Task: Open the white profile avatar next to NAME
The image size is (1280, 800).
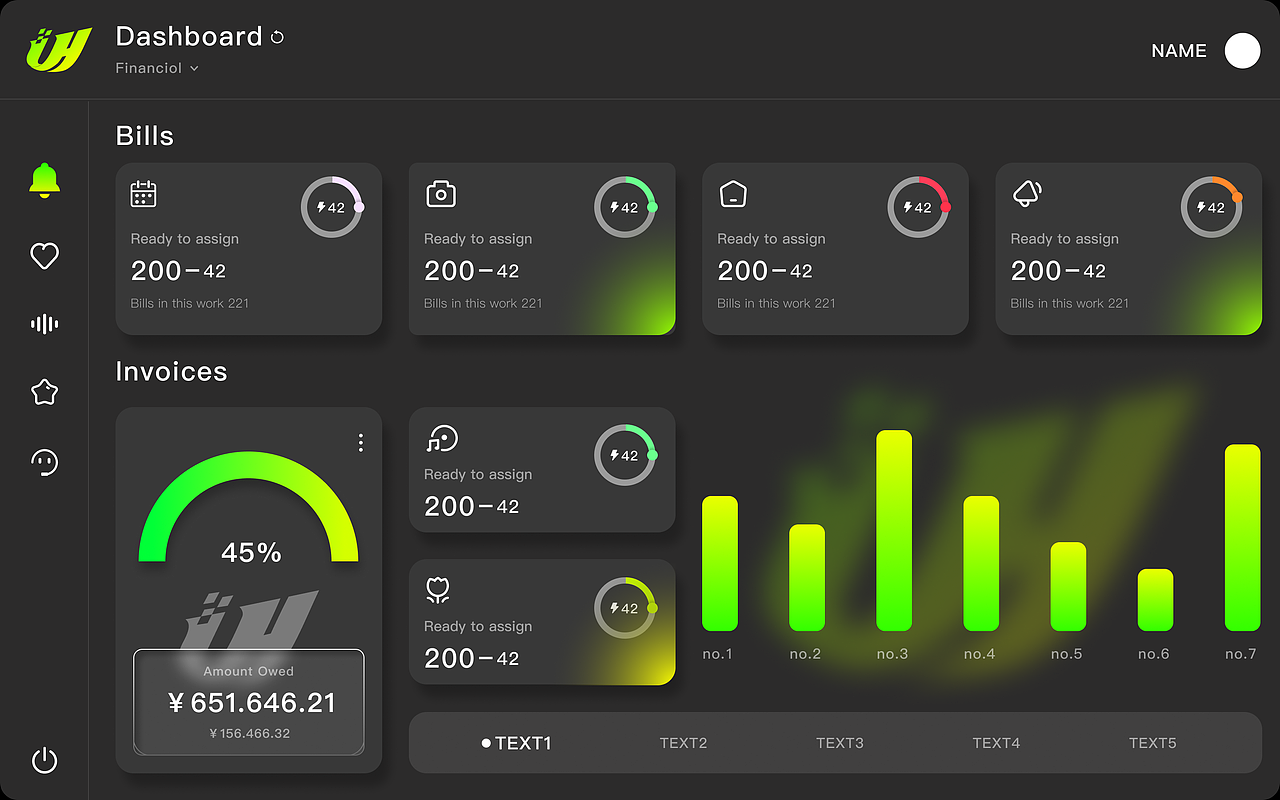Action: 1242,51
